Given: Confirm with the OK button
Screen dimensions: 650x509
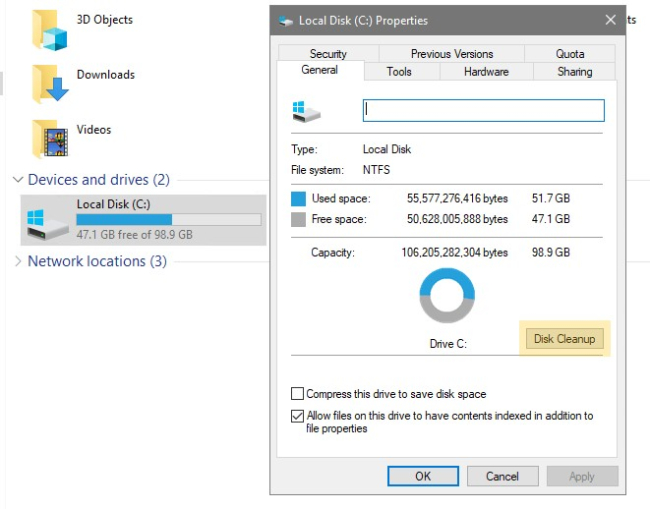Looking at the screenshot, I should (x=423, y=476).
